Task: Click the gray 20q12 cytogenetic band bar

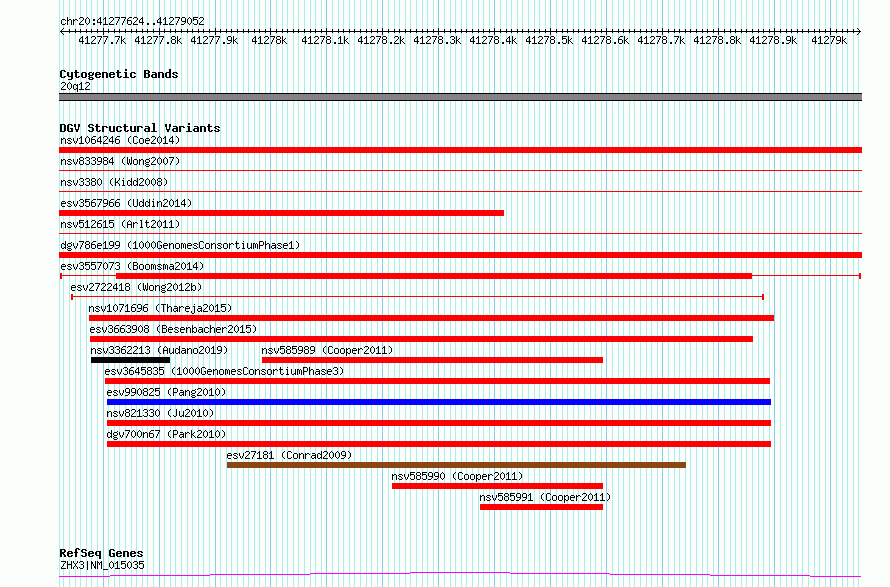Action: click(460, 97)
